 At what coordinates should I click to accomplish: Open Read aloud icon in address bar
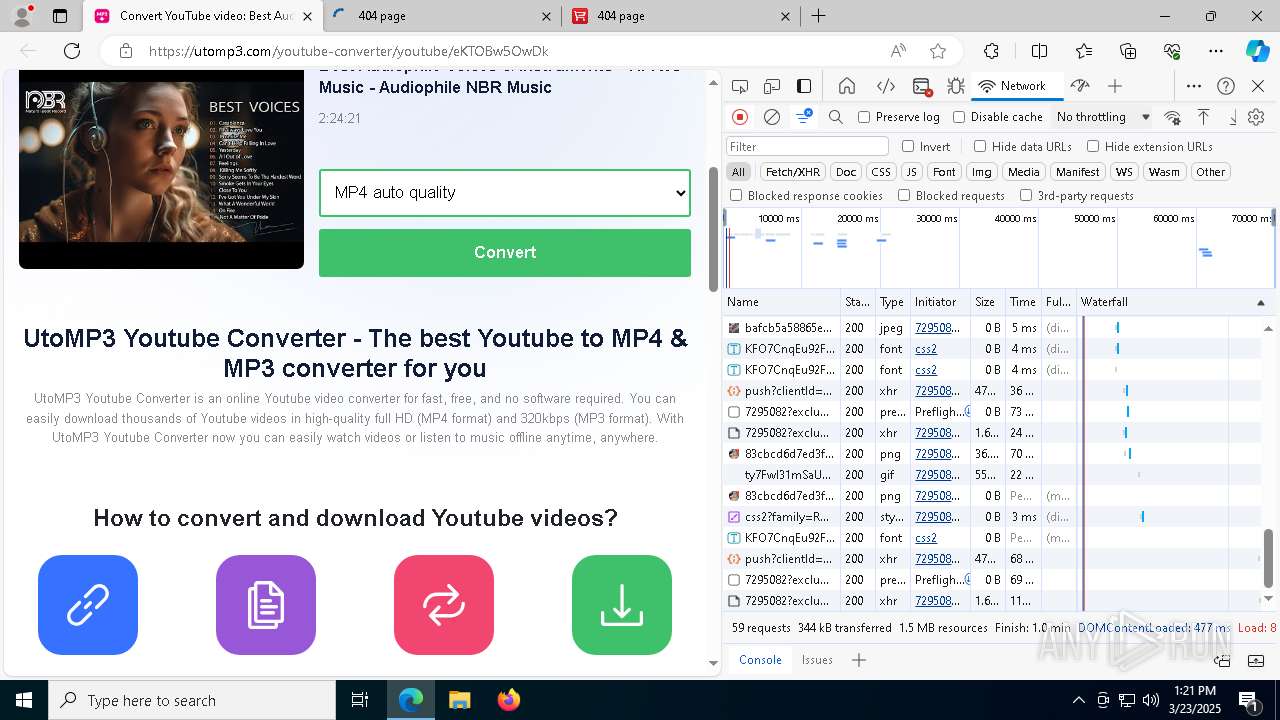(x=898, y=51)
